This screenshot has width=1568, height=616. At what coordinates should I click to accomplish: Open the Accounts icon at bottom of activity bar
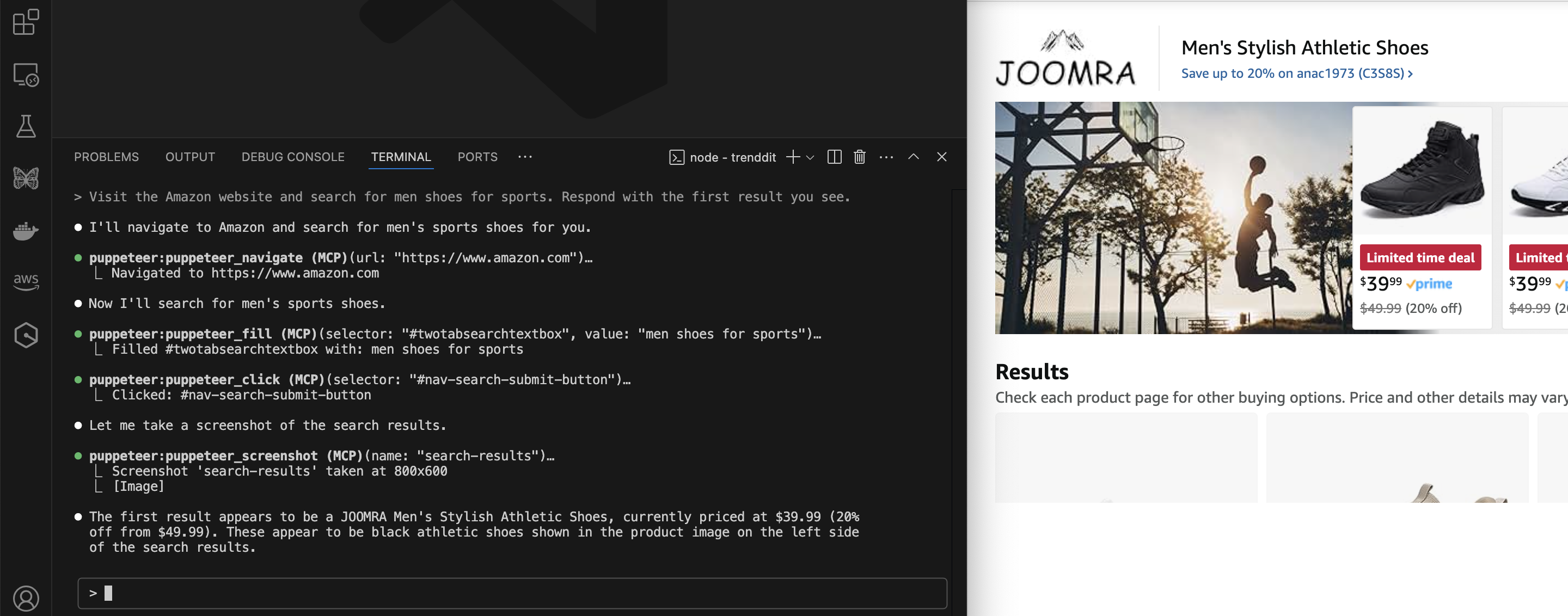(x=26, y=597)
